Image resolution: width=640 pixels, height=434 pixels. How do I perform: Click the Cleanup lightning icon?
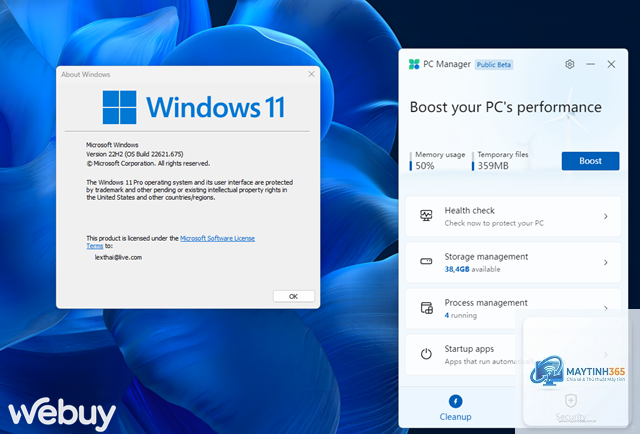pyautogui.click(x=455, y=401)
